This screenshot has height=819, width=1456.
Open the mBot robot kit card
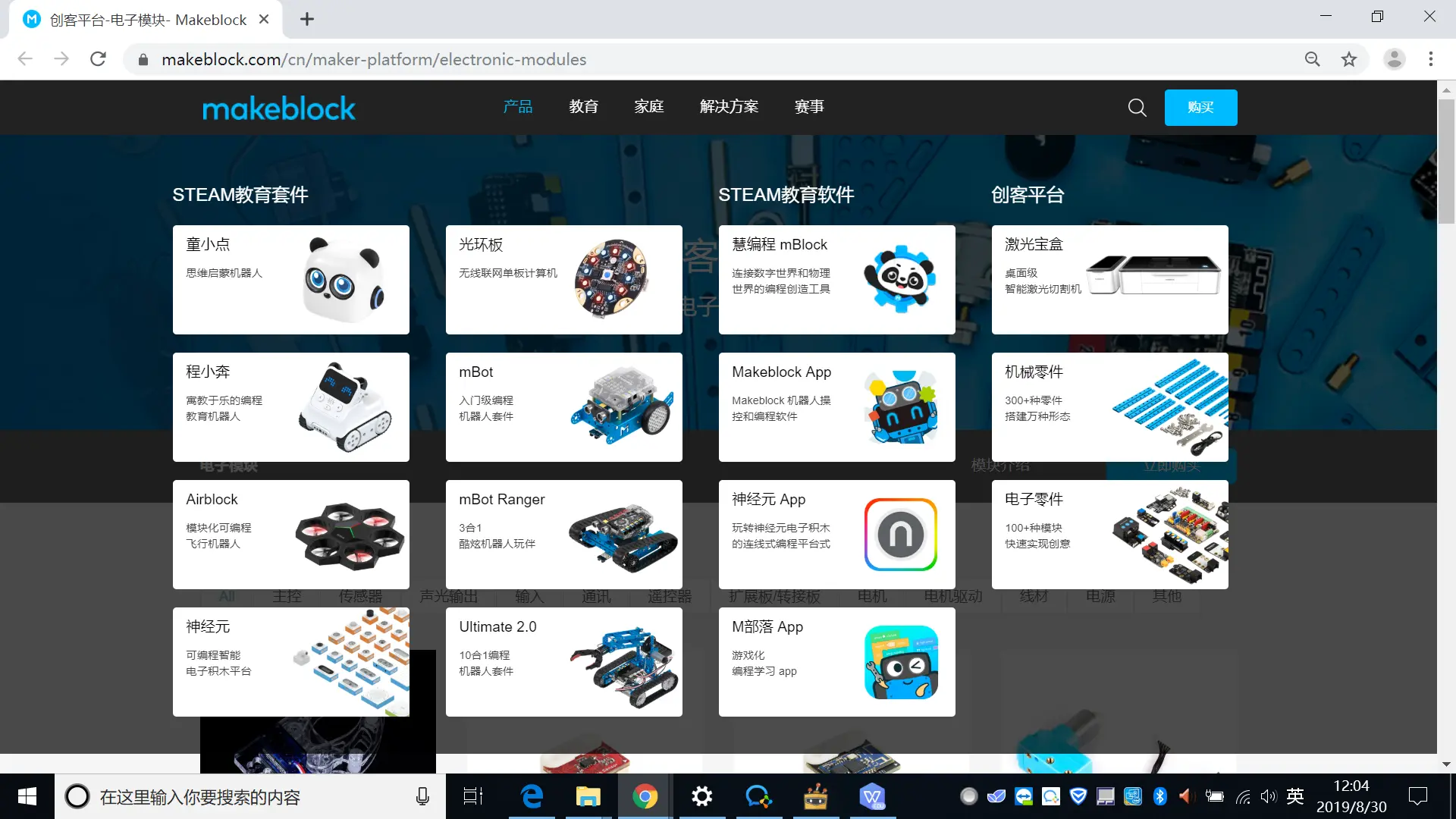click(563, 406)
